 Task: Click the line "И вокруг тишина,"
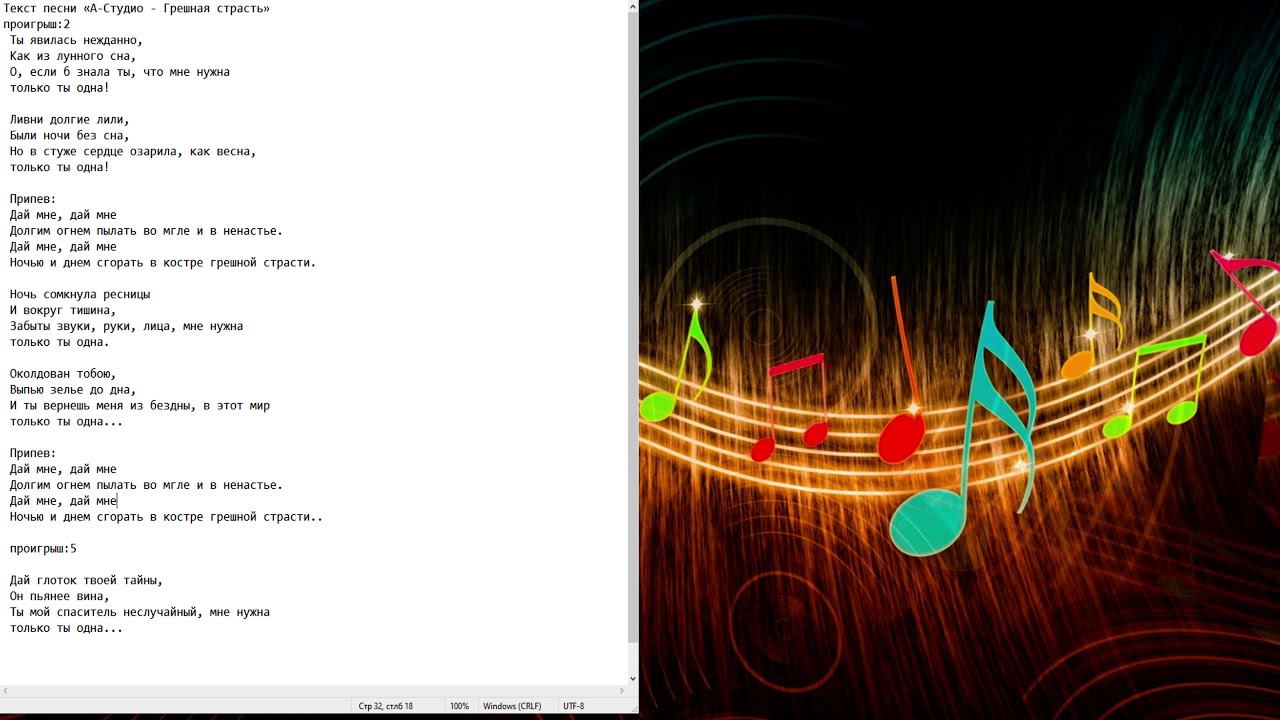[63, 311]
